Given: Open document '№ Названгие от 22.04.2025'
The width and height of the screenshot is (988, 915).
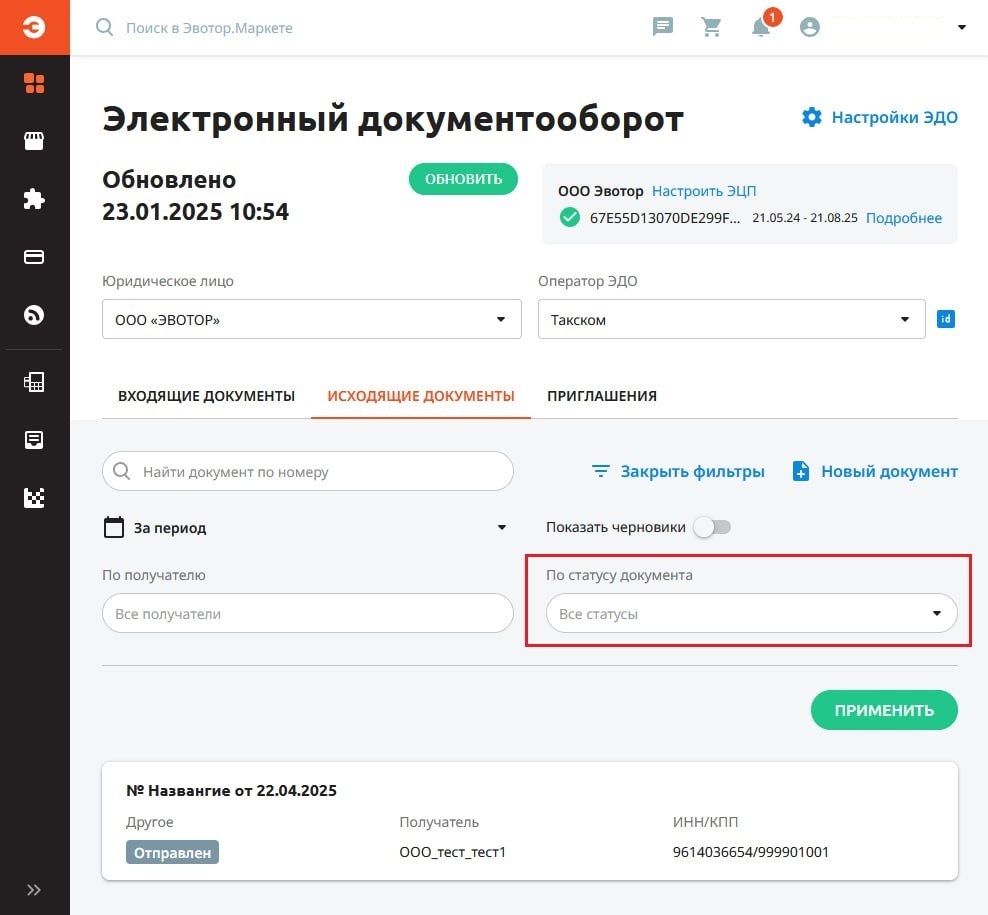Looking at the screenshot, I should pos(231,790).
